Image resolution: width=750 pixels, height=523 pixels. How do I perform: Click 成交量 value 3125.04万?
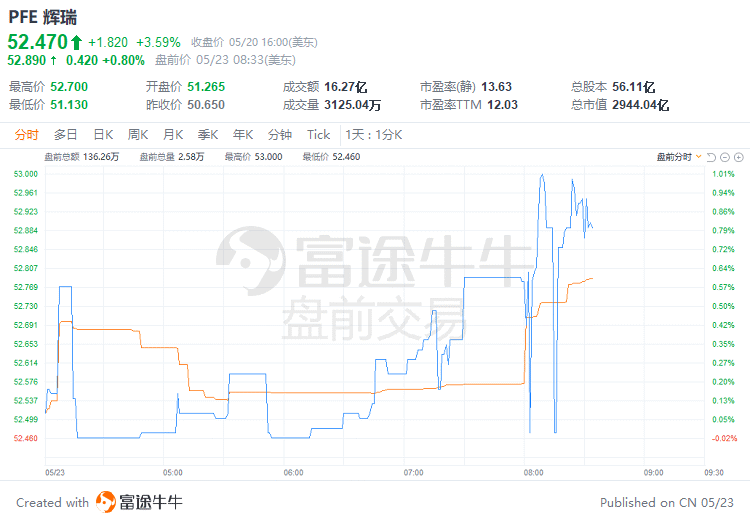(x=353, y=105)
